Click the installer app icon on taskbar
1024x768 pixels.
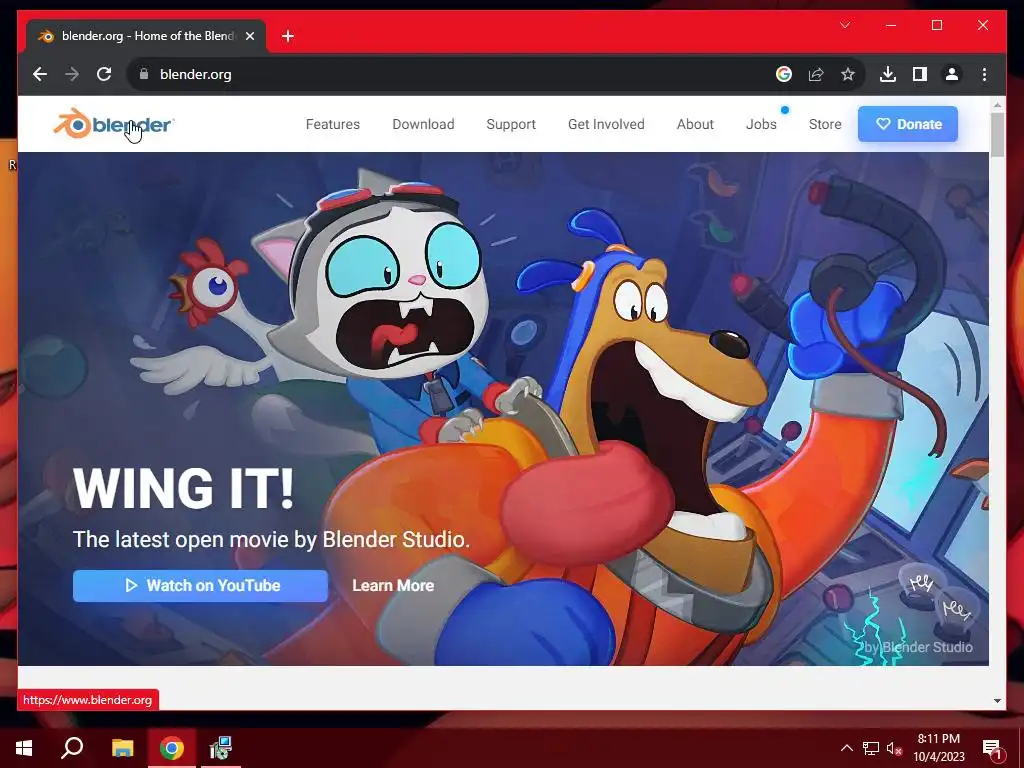pyautogui.click(x=220, y=748)
